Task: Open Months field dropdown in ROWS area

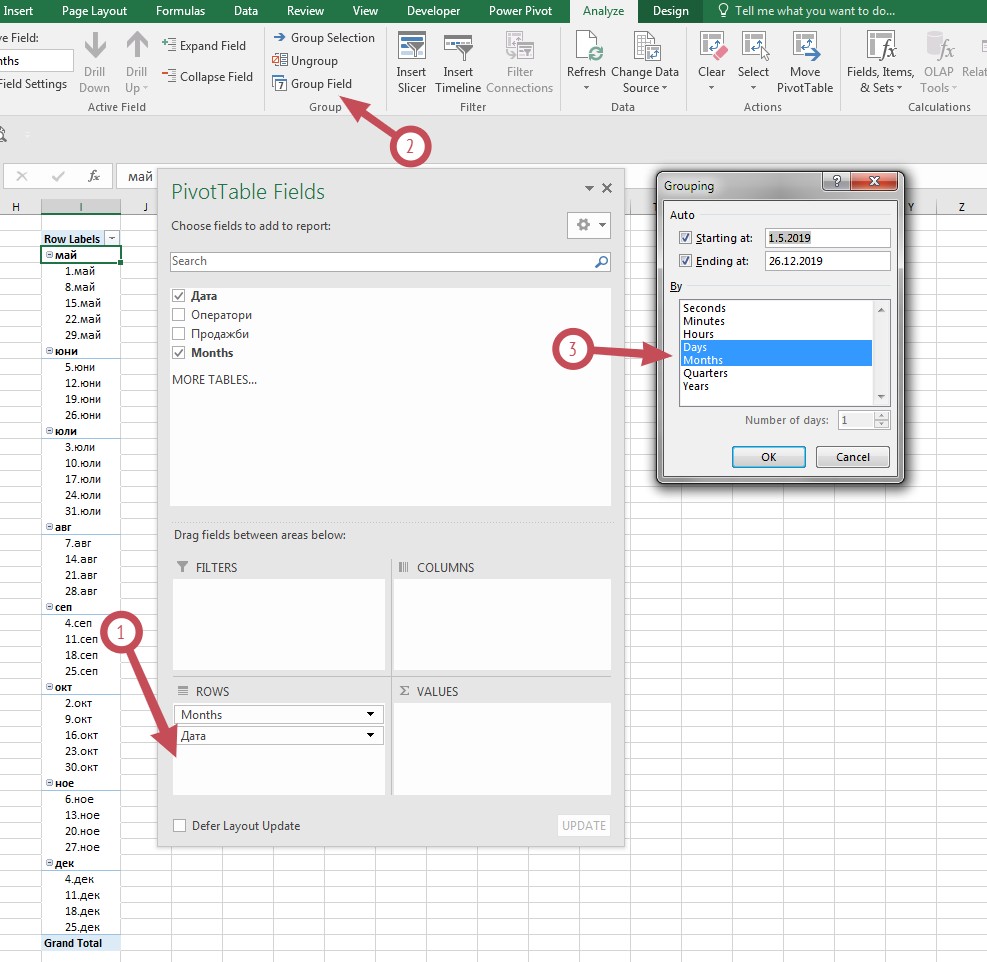Action: [x=370, y=714]
